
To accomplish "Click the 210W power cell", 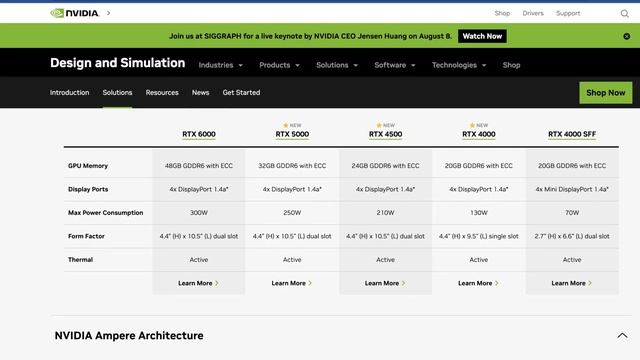I will pyautogui.click(x=385, y=213).
